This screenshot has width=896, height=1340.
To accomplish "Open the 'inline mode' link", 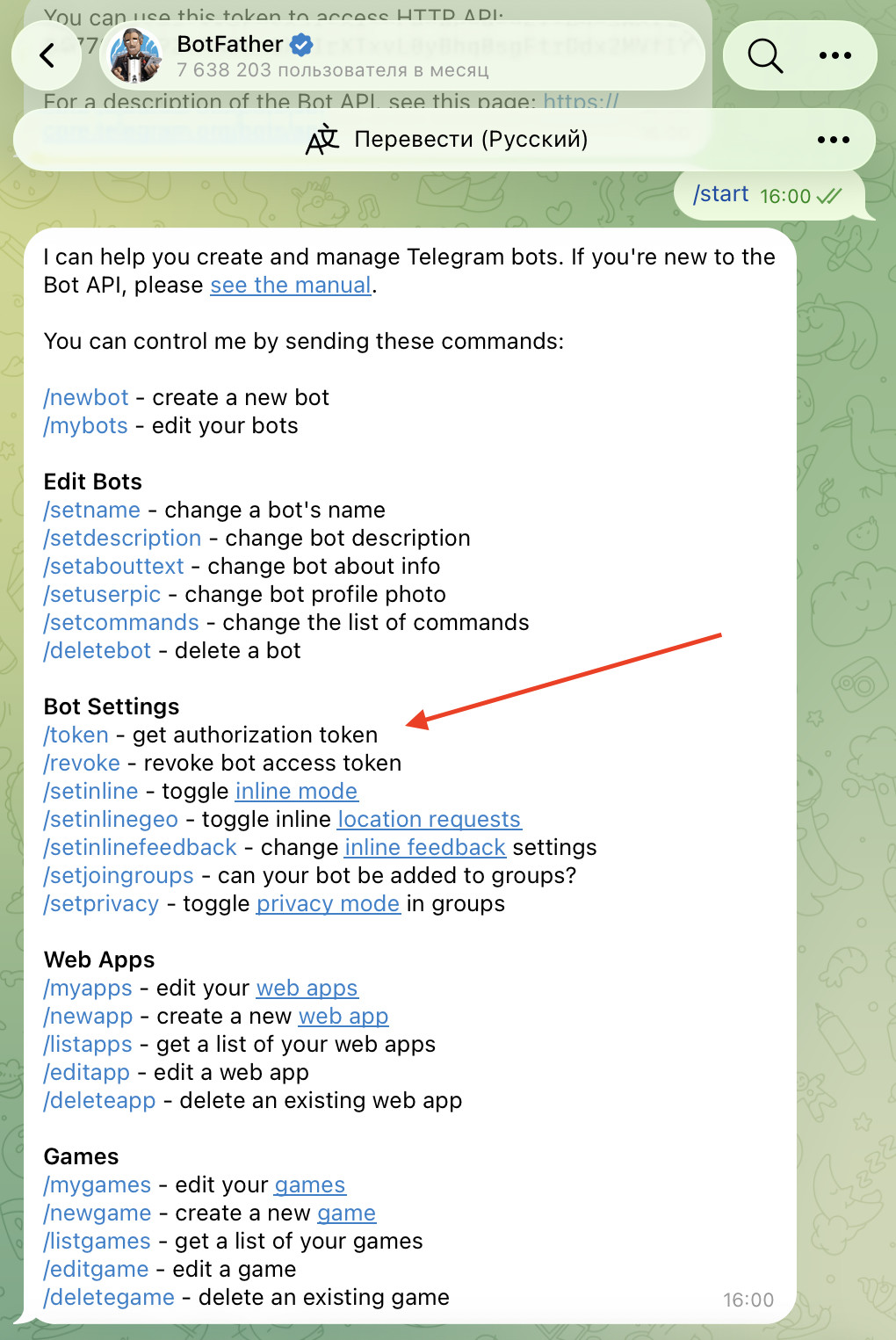I will click(297, 791).
